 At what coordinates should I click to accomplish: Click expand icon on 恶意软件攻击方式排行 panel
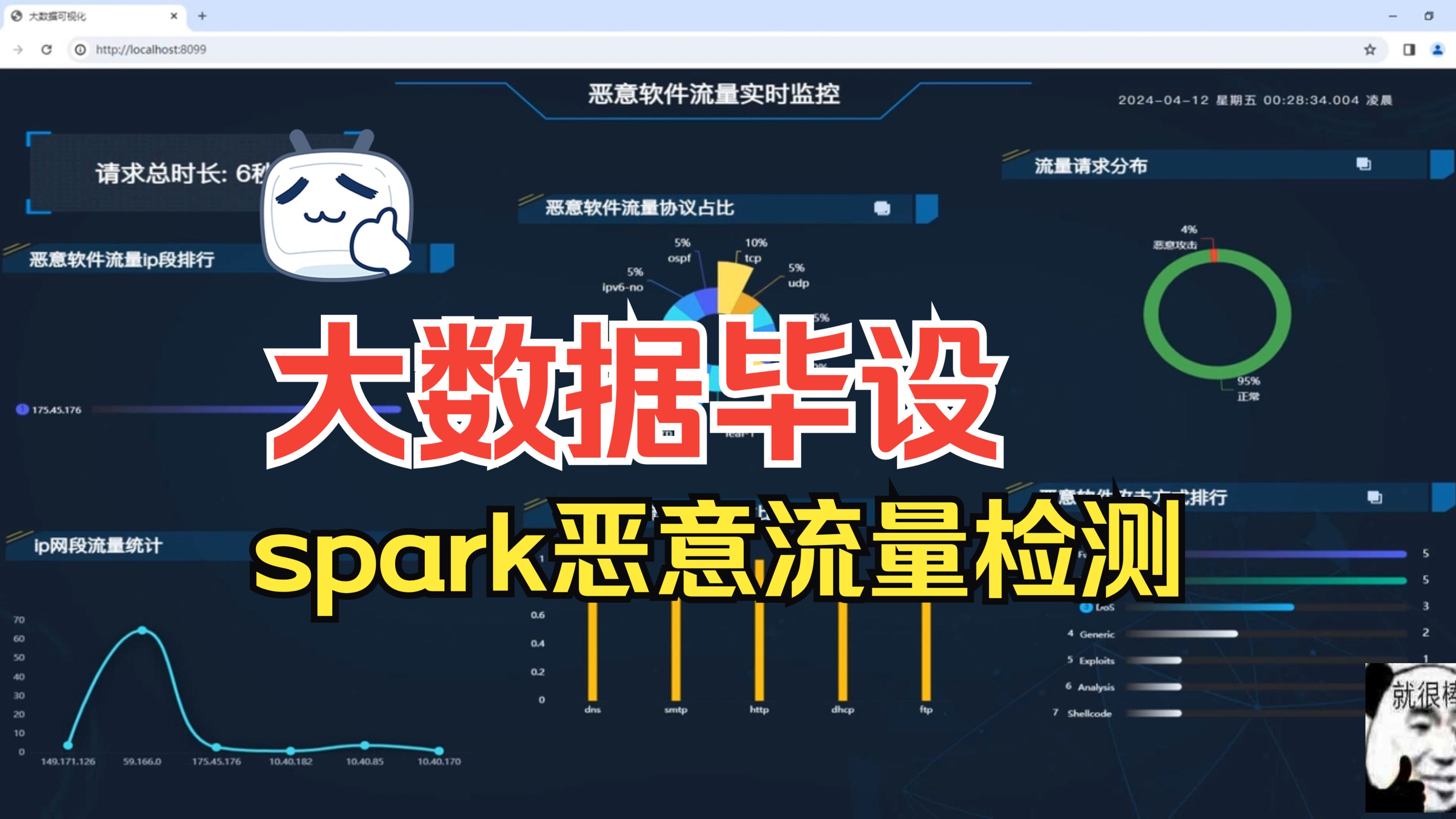click(1374, 497)
